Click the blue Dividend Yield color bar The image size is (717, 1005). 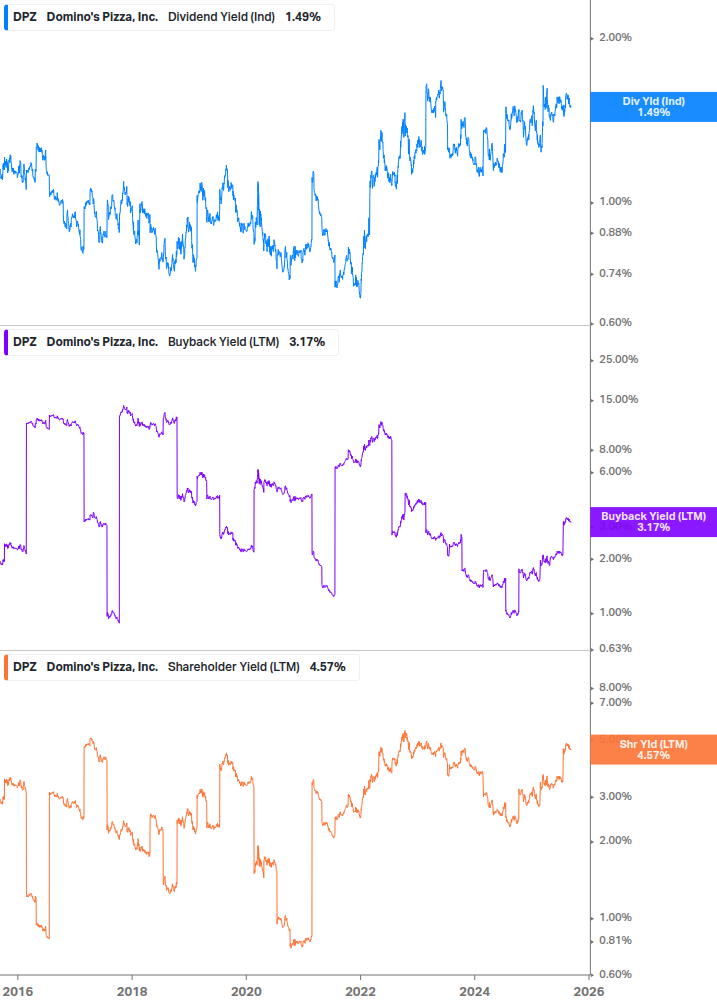pyautogui.click(x=6, y=17)
